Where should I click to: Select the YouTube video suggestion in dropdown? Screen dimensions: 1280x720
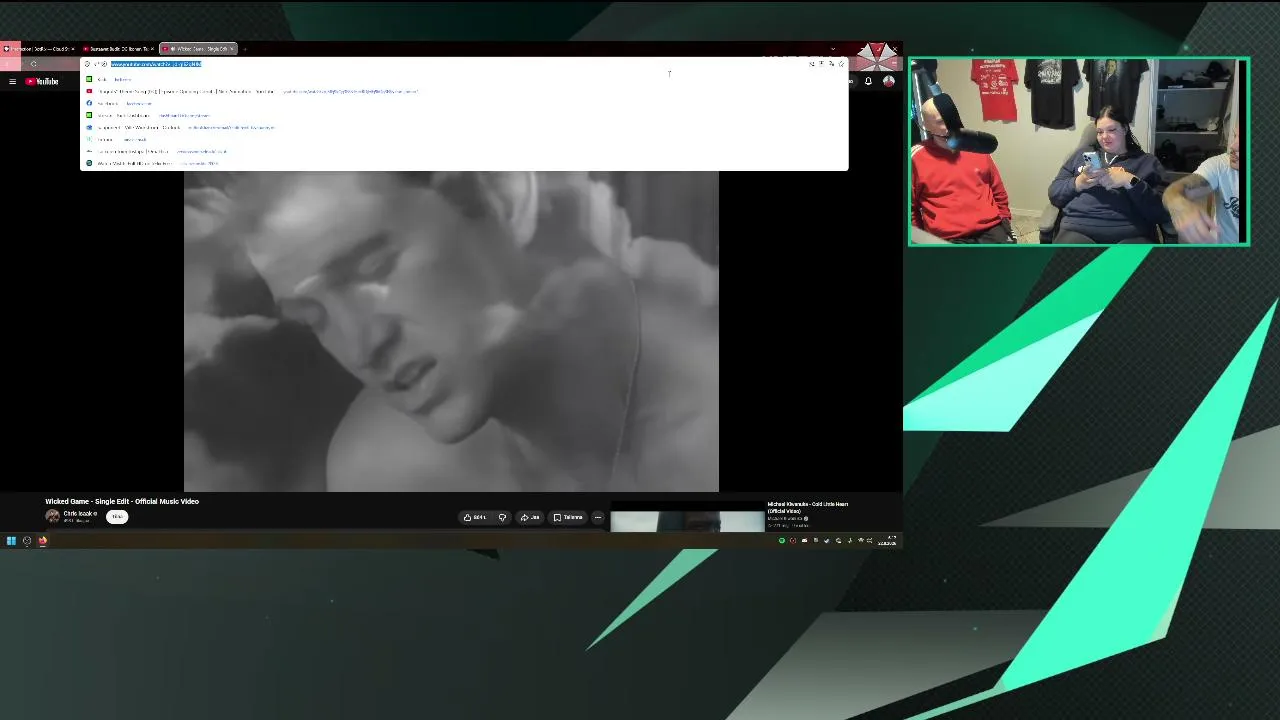(x=464, y=91)
